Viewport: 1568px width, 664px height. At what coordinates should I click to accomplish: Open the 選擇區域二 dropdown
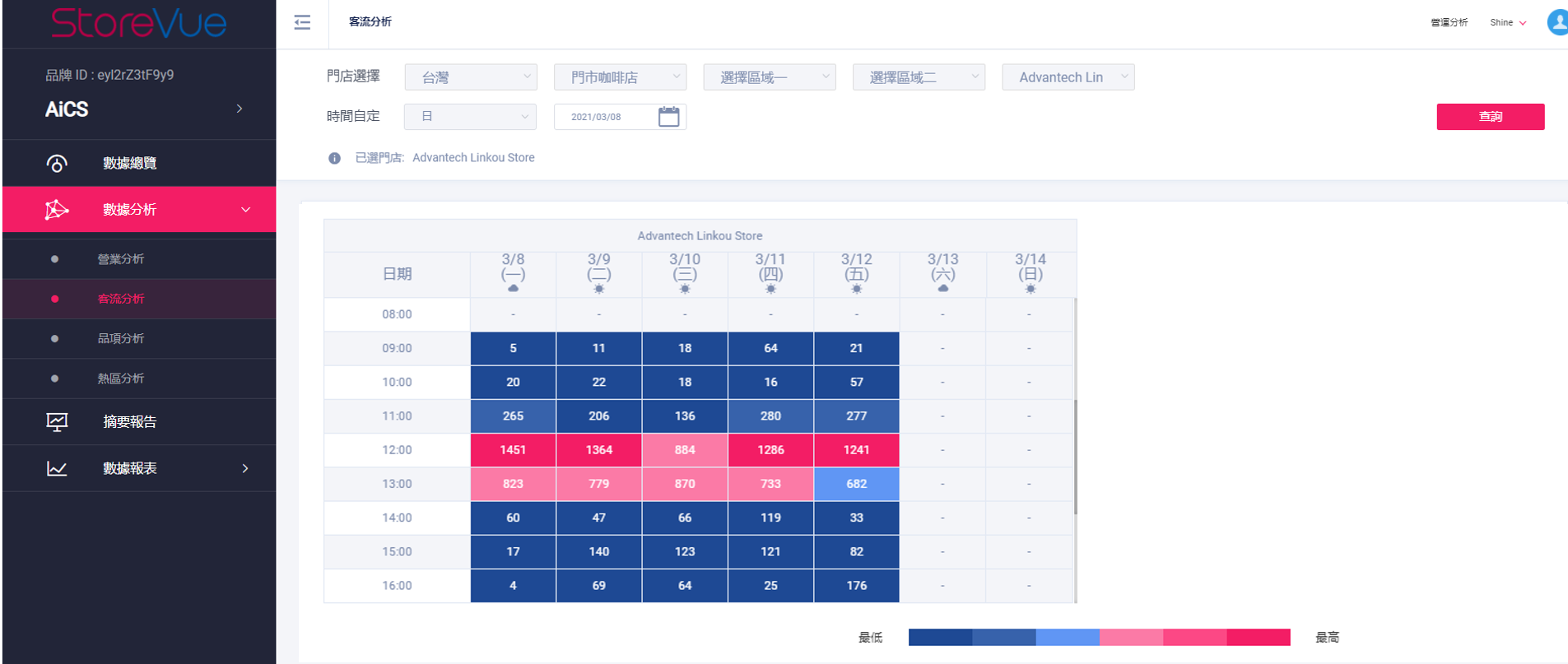[x=919, y=77]
